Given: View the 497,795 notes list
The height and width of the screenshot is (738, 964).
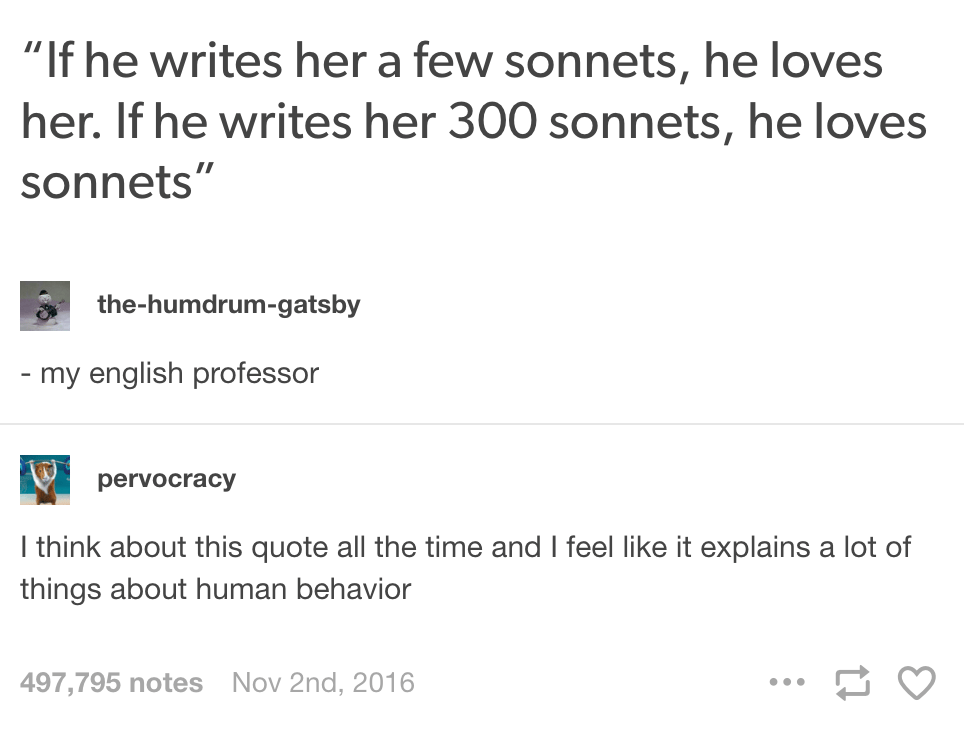Looking at the screenshot, I should coord(111,683).
